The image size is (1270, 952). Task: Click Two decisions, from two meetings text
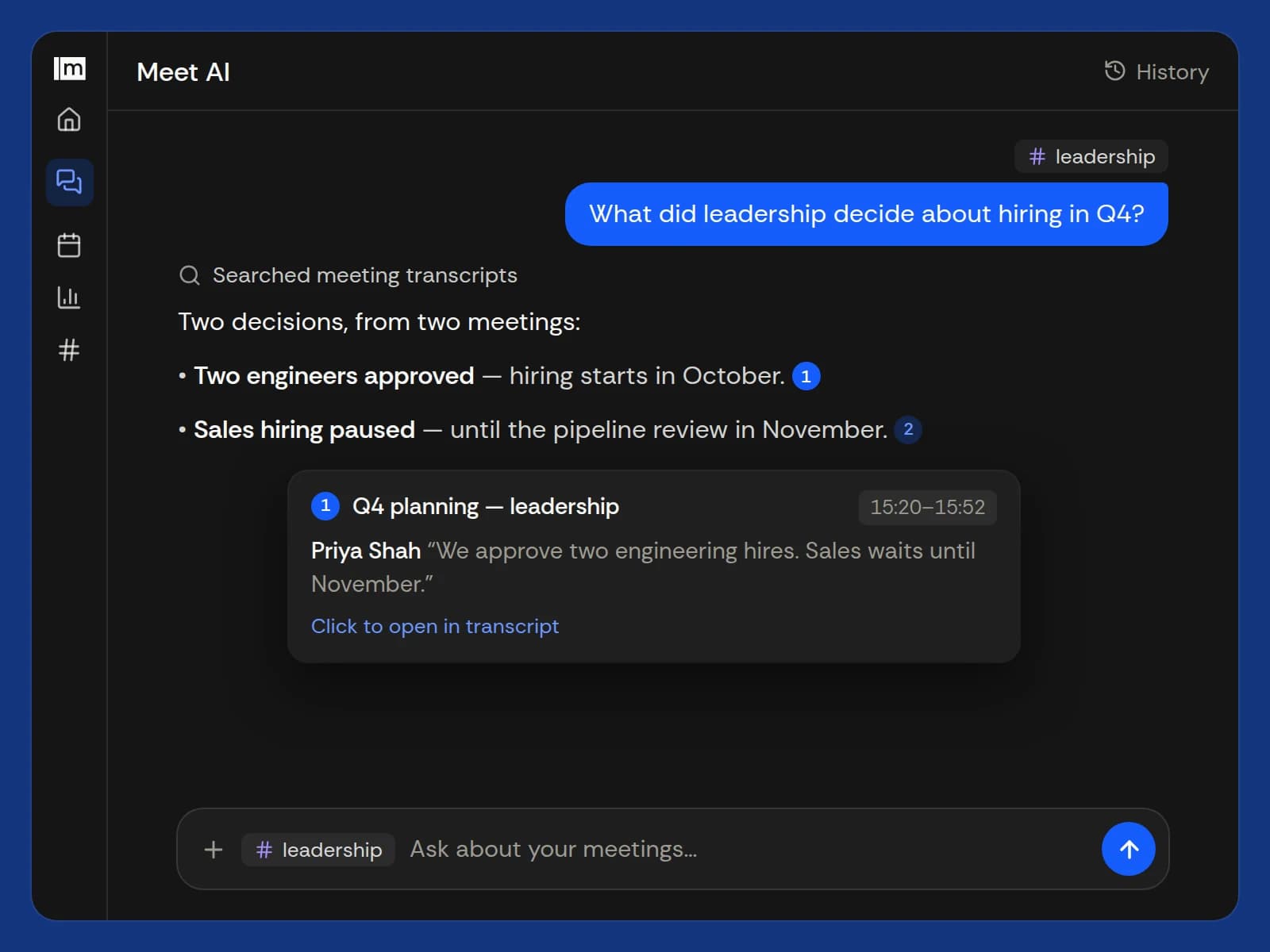[x=379, y=321]
